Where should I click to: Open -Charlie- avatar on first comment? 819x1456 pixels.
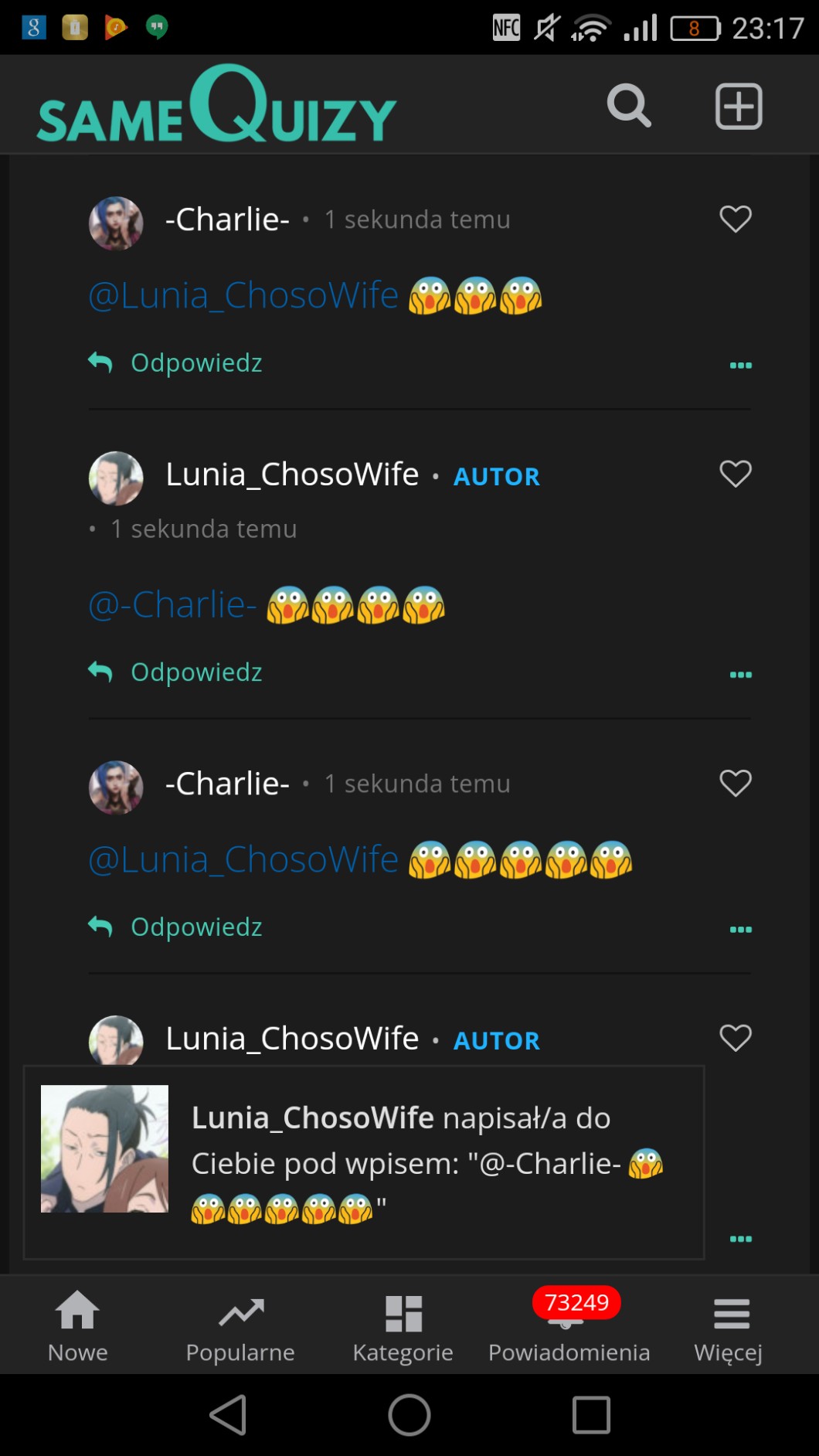coord(116,223)
